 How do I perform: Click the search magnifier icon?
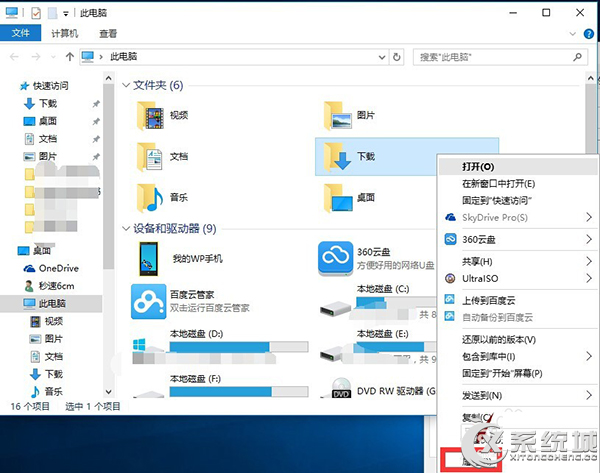click(x=577, y=57)
